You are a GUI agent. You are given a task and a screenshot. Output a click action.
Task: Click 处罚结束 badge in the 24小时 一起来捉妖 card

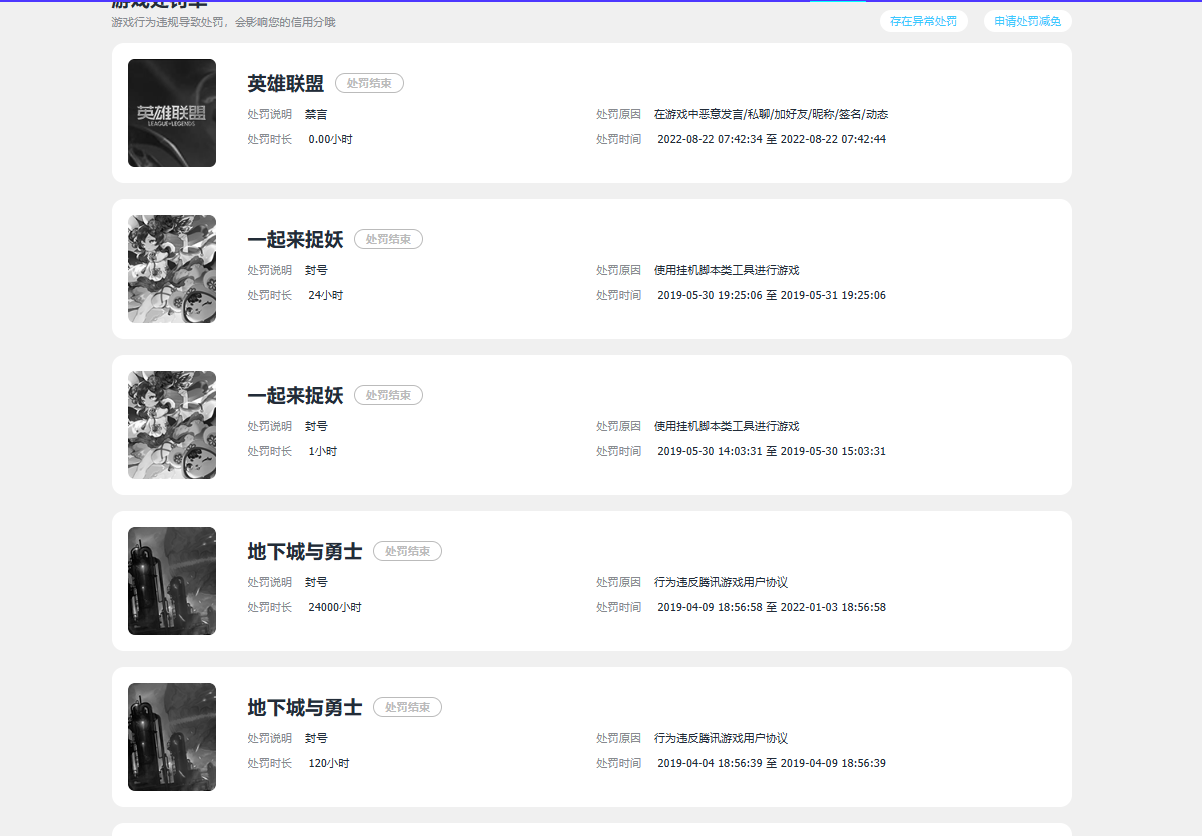388,239
